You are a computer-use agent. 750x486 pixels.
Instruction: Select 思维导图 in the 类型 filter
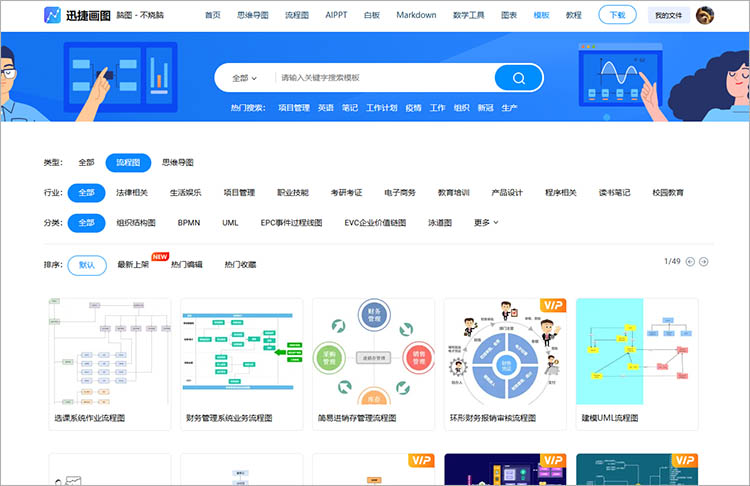[x=178, y=163]
